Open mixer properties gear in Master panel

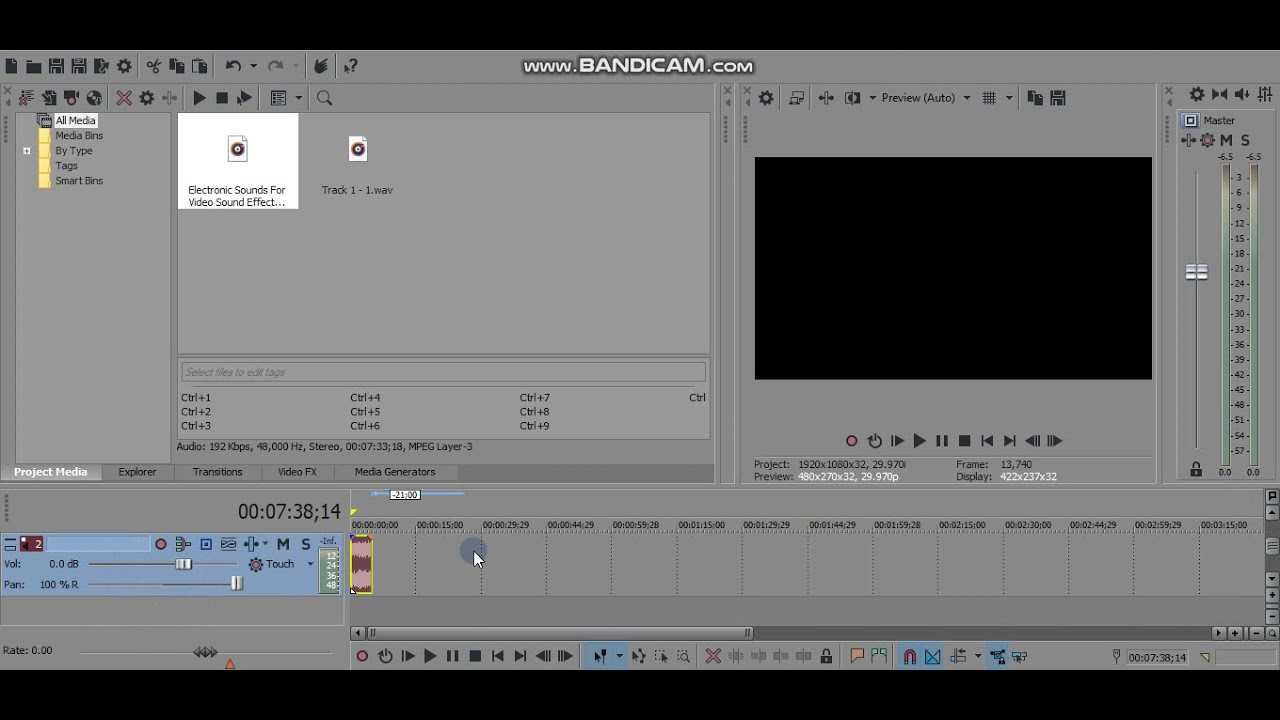tap(1197, 95)
